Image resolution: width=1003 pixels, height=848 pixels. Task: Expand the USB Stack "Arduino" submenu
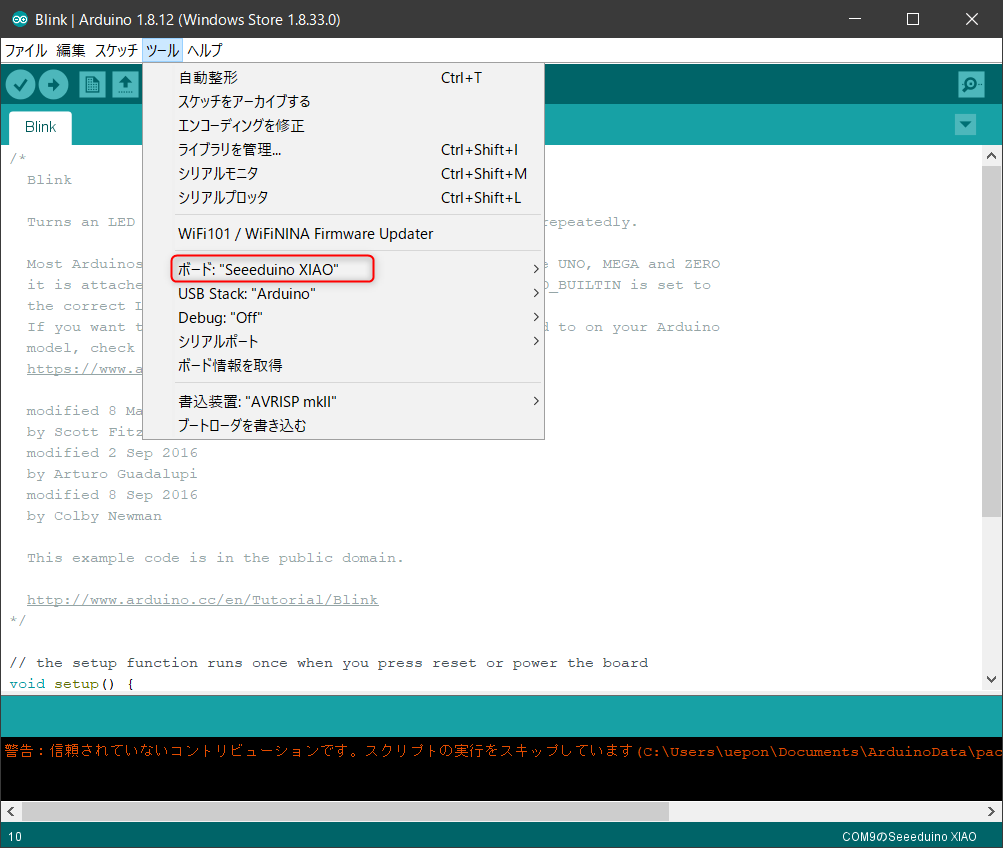[358, 294]
